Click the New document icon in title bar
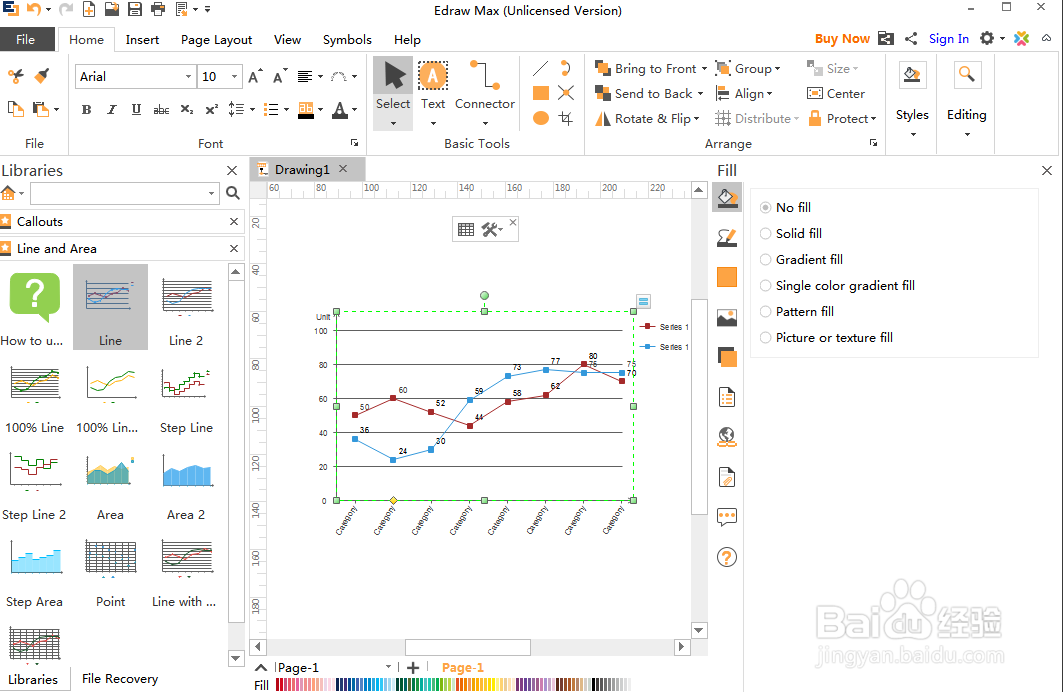Image resolution: width=1063 pixels, height=692 pixels. tap(89, 9)
